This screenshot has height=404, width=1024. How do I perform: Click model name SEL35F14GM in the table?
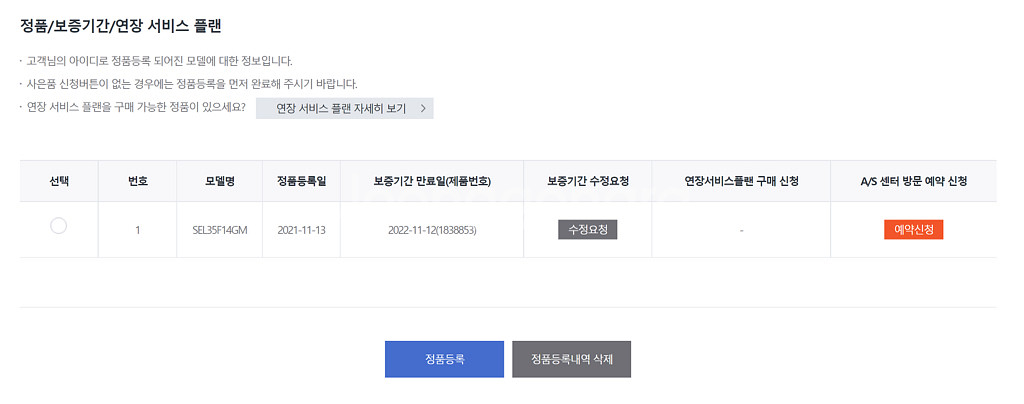coord(220,230)
